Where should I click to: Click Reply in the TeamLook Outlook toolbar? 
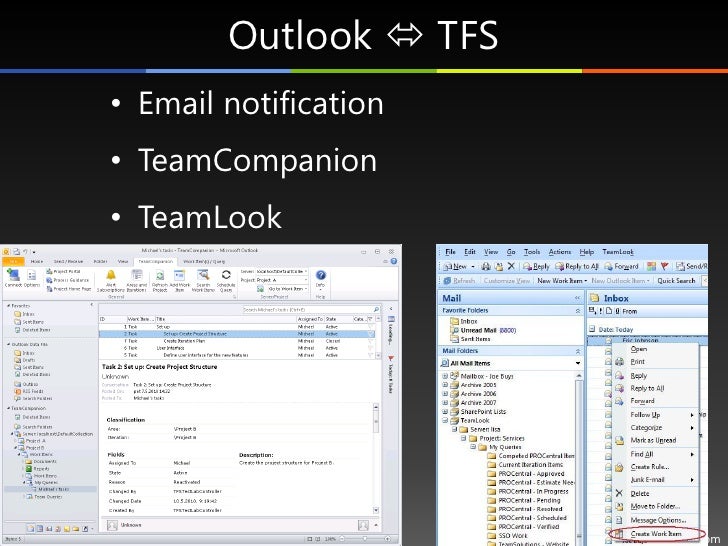(x=536, y=266)
